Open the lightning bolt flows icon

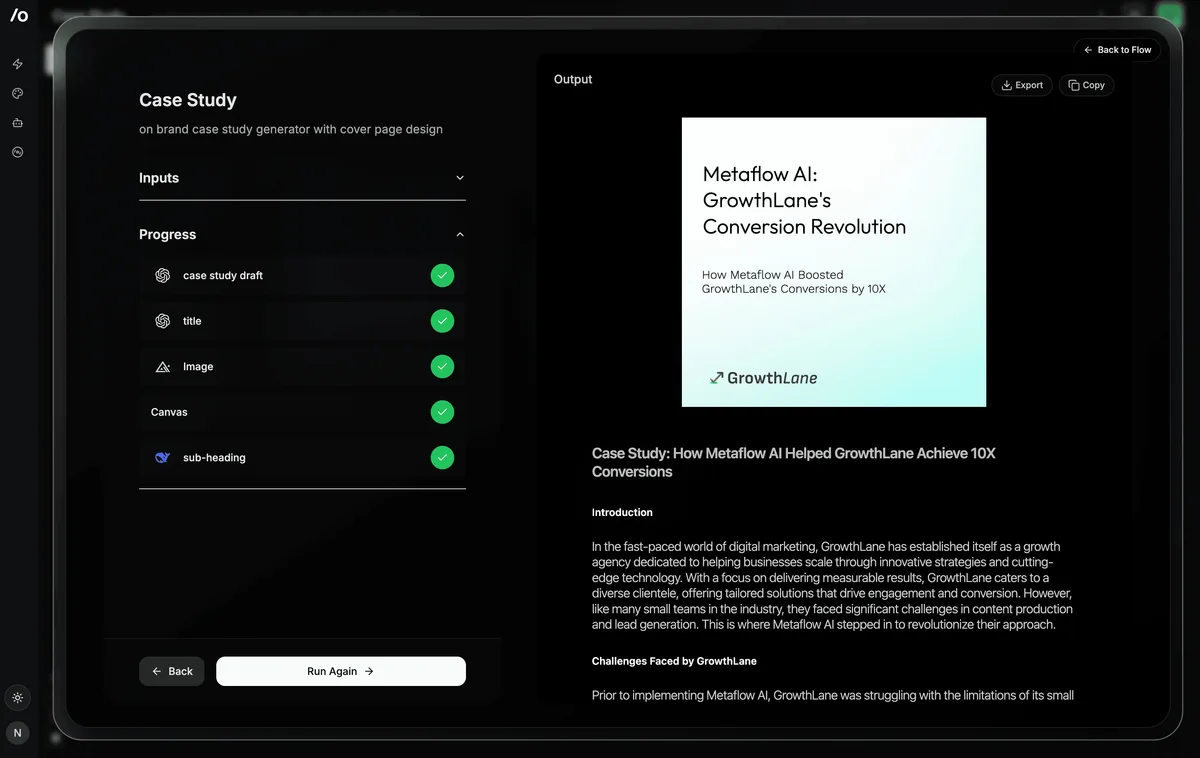(17, 64)
